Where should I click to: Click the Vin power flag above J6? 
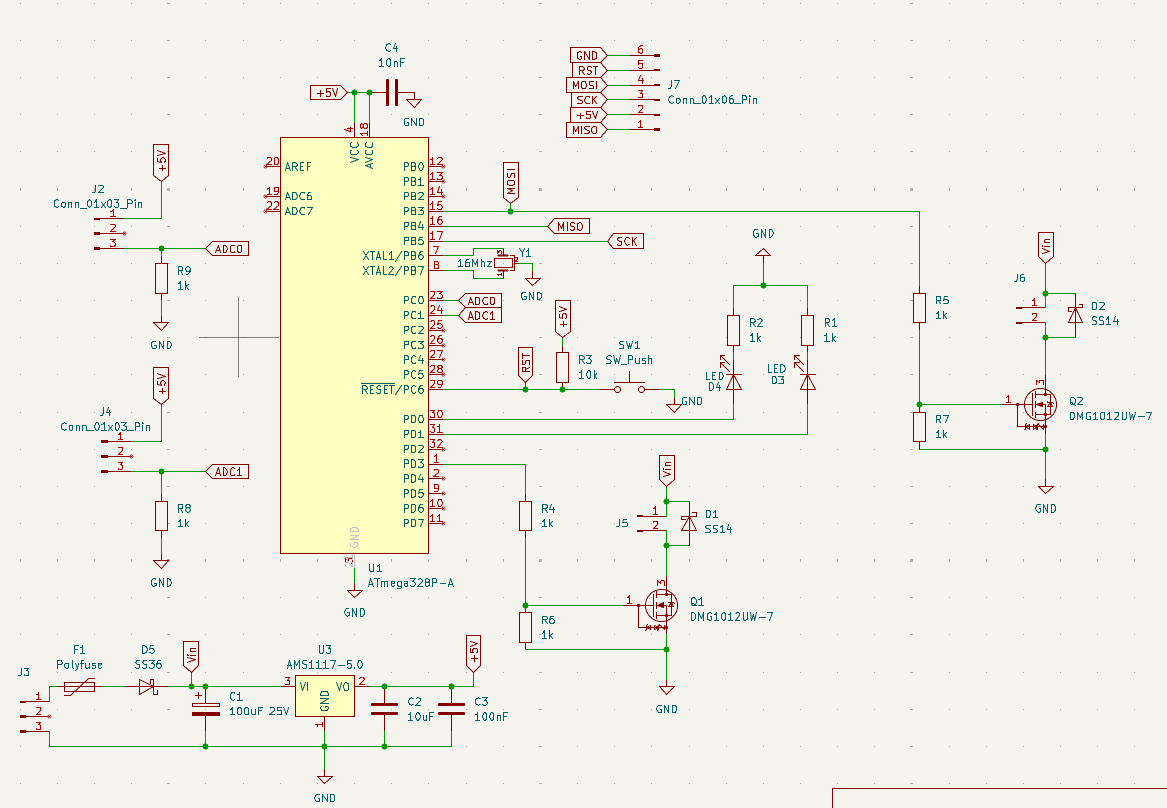pos(1045,246)
